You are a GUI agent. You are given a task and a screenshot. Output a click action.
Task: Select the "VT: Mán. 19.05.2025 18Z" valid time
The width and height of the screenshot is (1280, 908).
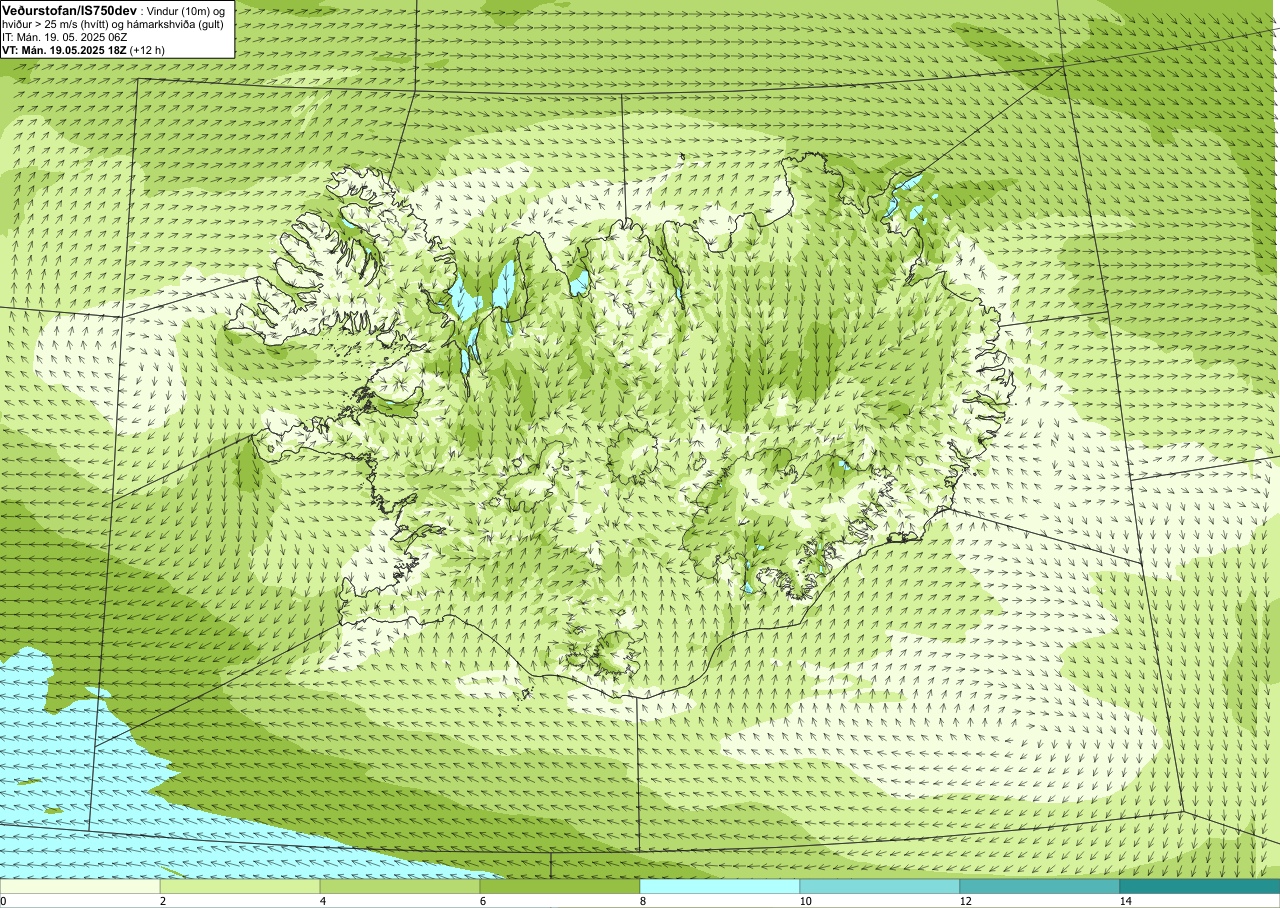64,50
